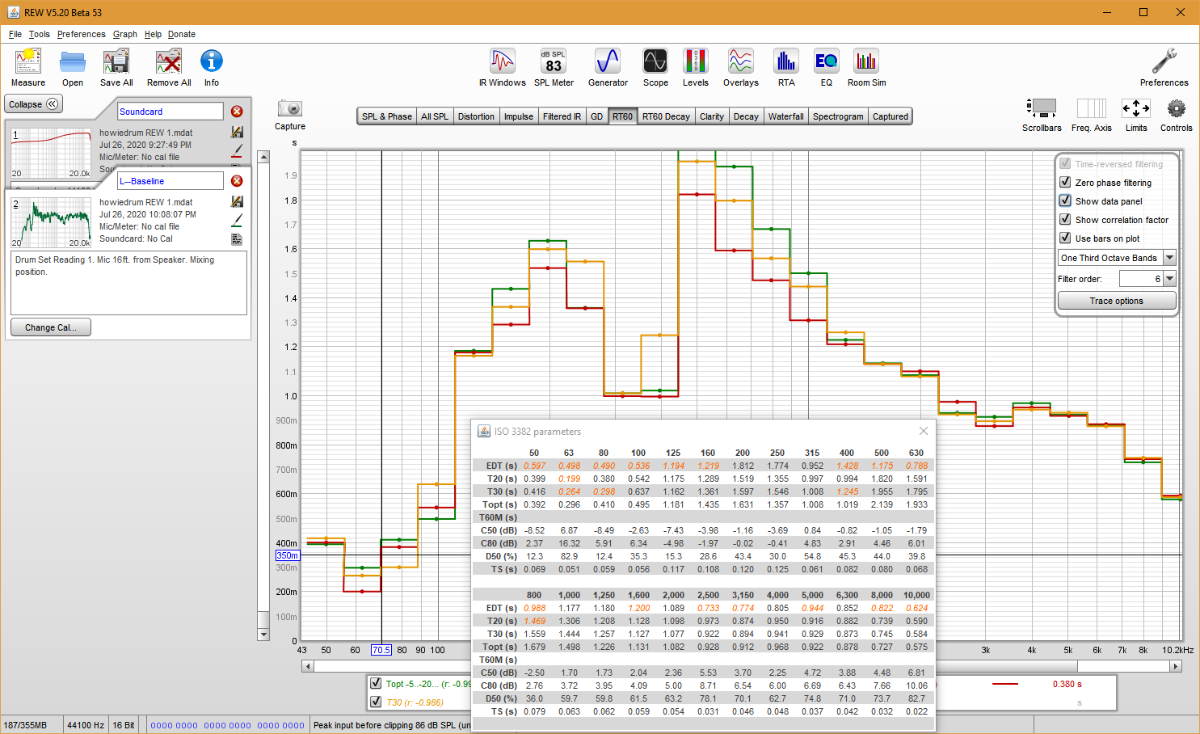Open the Preferences menu
Screen dimensions: 1200x734
pos(81,34)
